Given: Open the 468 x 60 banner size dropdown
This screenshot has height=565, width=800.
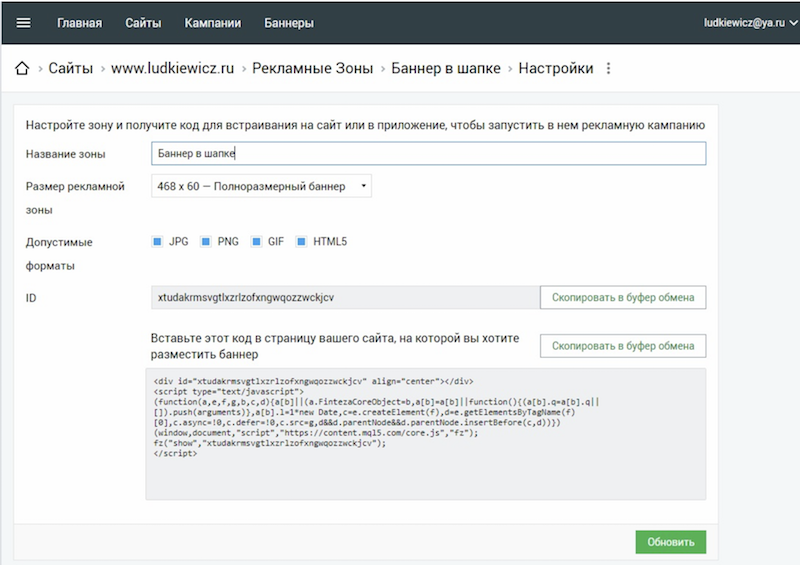Looking at the screenshot, I should click(261, 186).
